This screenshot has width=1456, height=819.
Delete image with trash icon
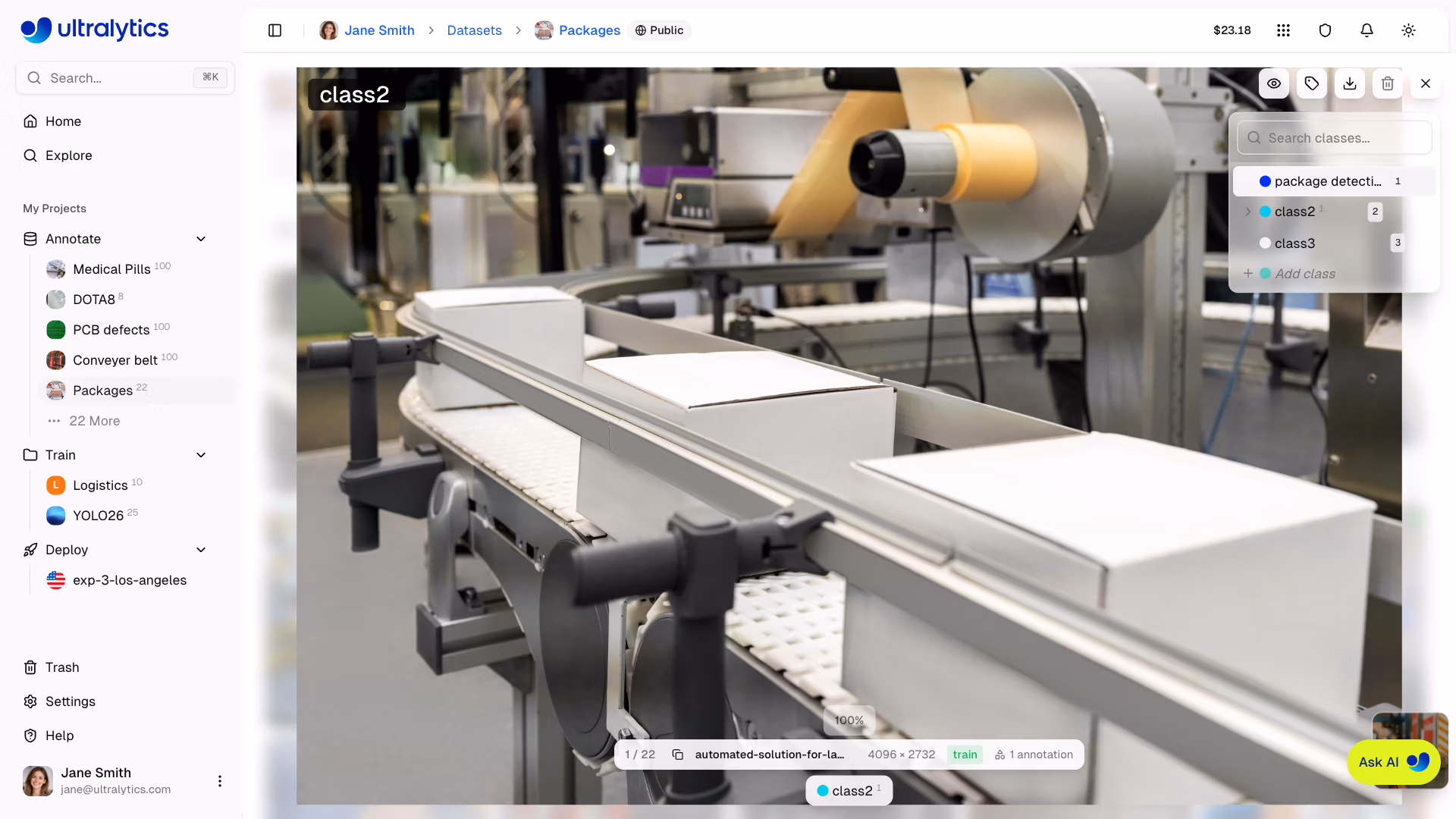tap(1388, 83)
